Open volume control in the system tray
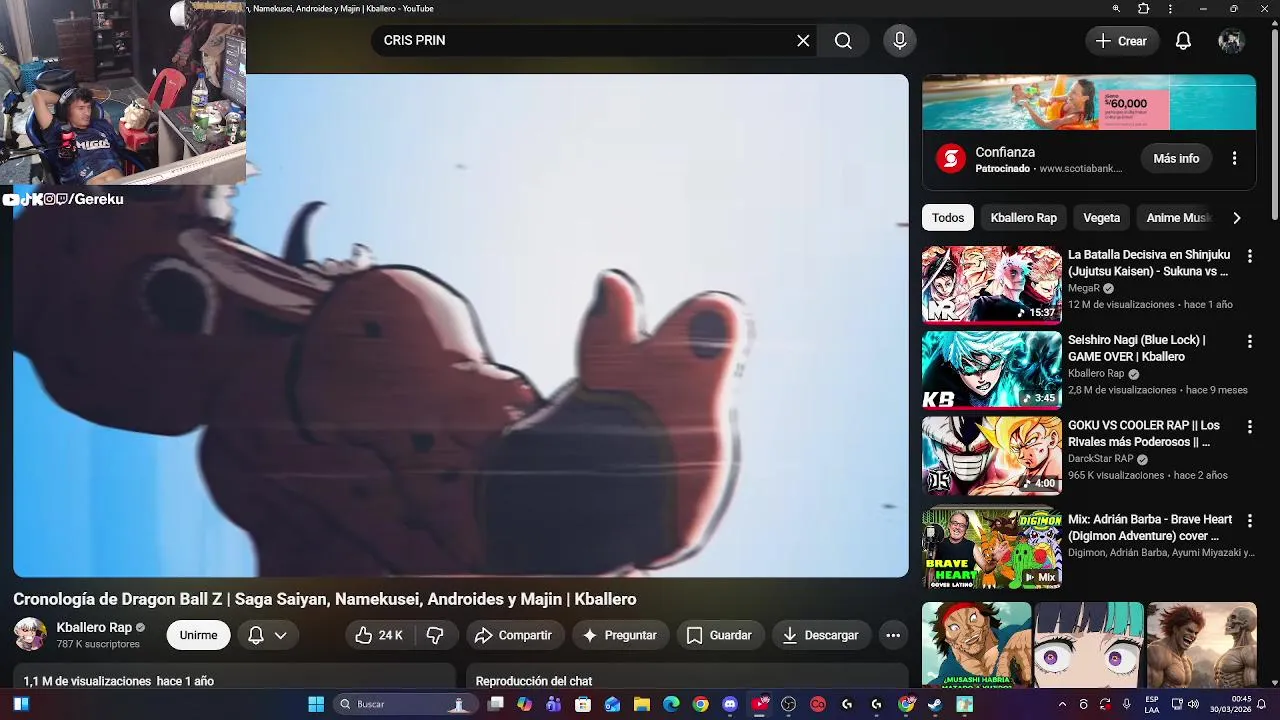The height and width of the screenshot is (720, 1280). pyautogui.click(x=1192, y=704)
